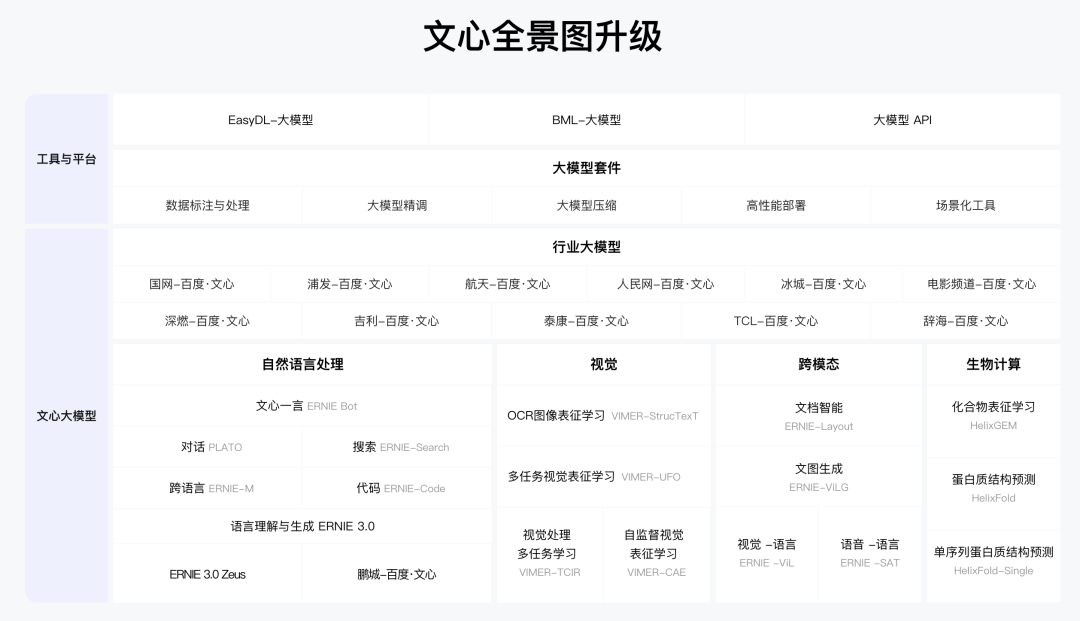1080x621 pixels.
Task: Click 语言理解与生成 ERNIE 3.0 row
Action: 302,527
